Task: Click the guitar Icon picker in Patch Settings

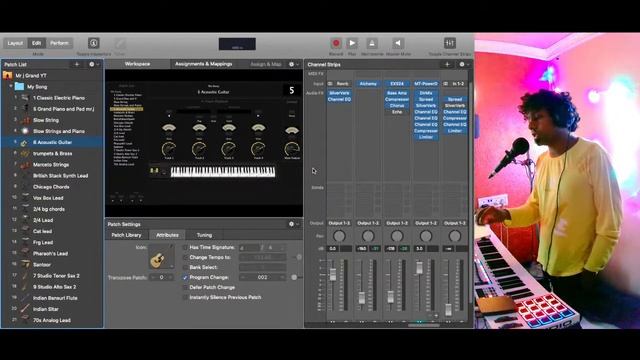Action: point(161,257)
